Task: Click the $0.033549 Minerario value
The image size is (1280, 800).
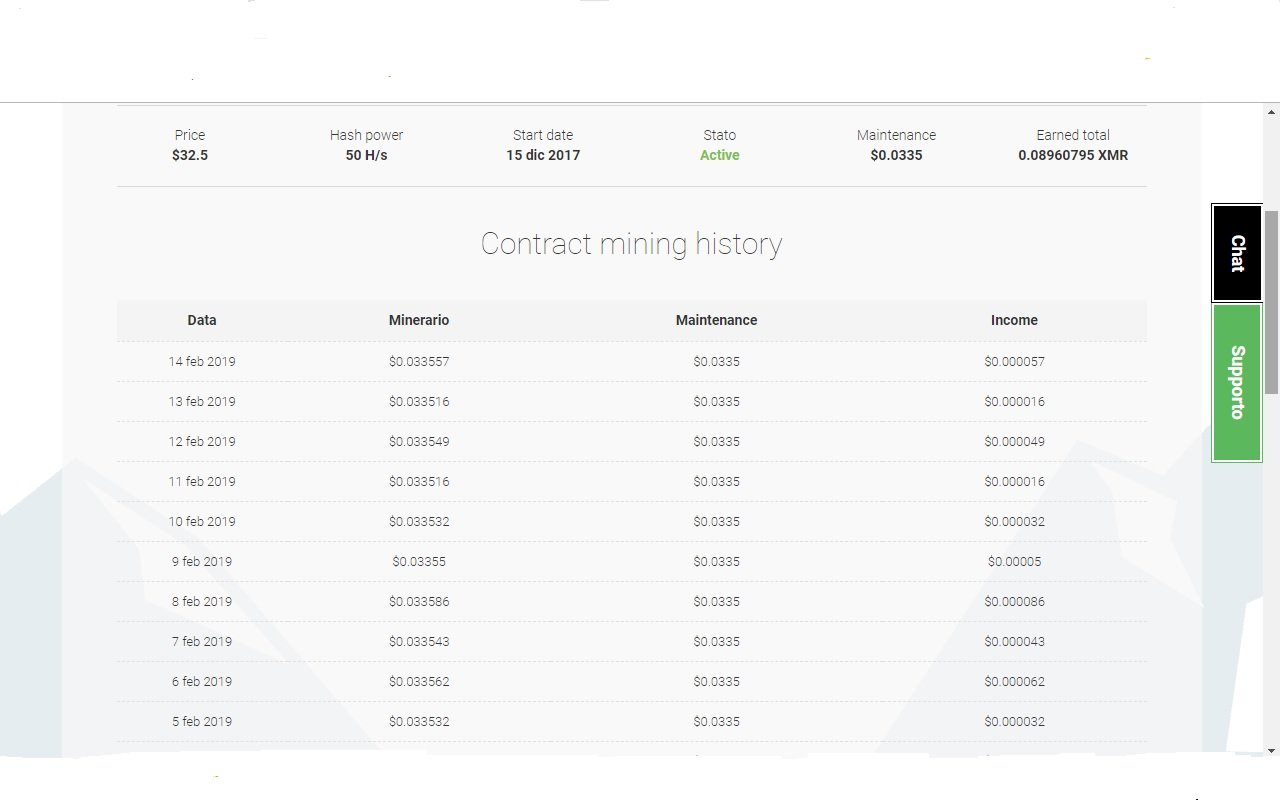Action: (x=419, y=441)
